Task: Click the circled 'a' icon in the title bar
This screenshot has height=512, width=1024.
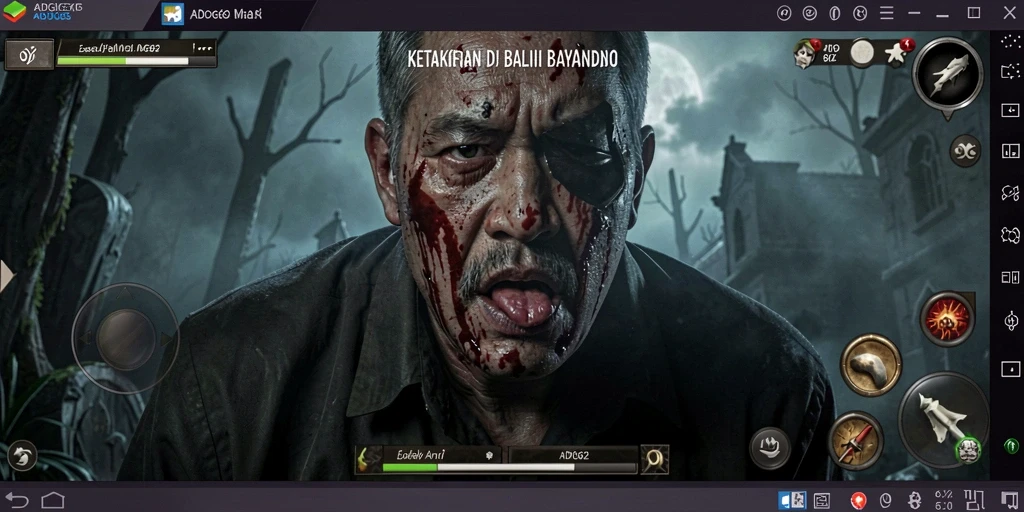Action: point(784,13)
